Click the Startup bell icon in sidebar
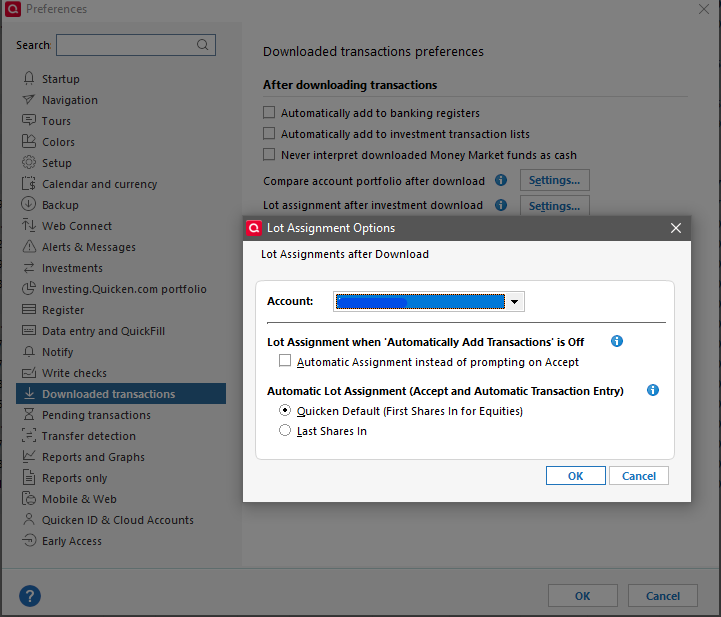Viewport: 721px width, 617px height. click(x=29, y=79)
